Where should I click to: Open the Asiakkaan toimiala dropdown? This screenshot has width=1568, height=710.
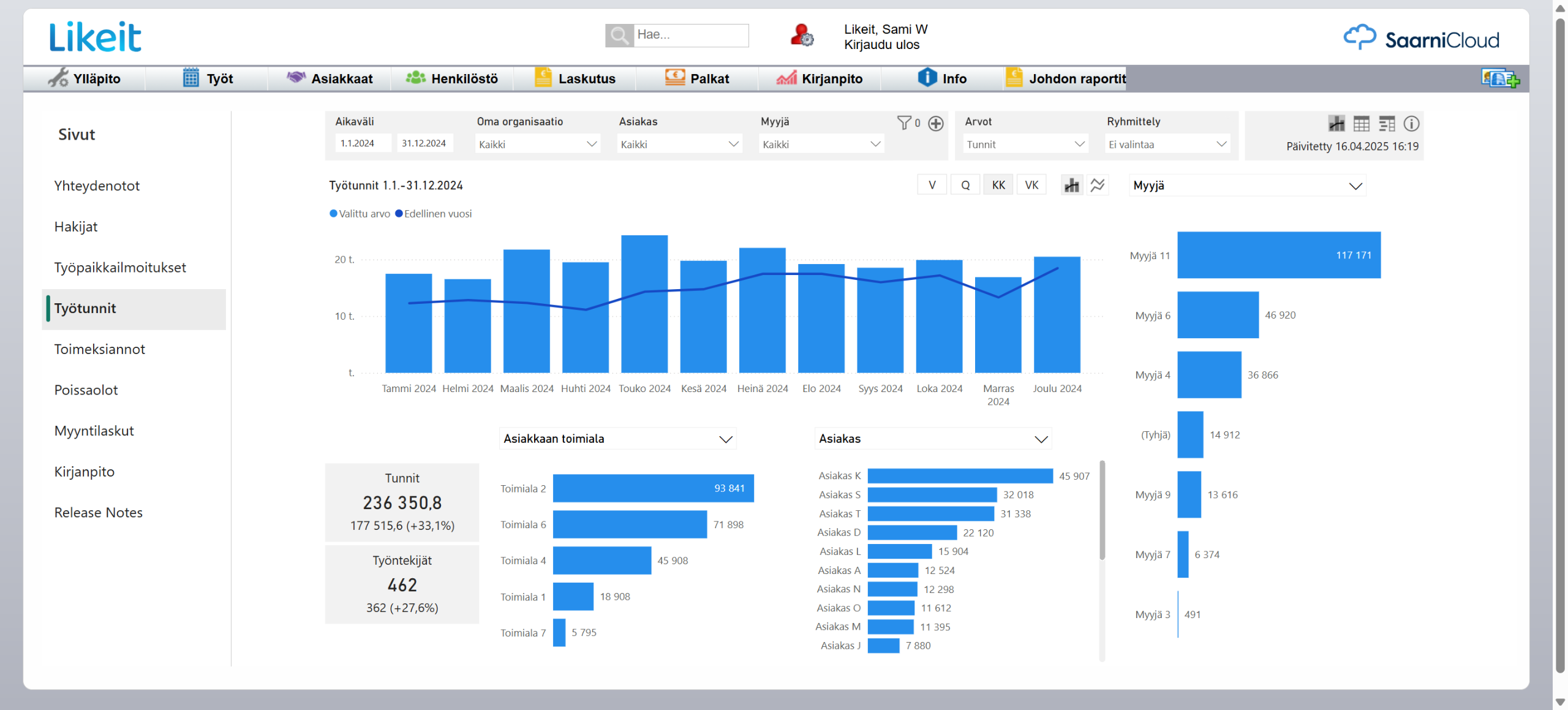coord(617,439)
